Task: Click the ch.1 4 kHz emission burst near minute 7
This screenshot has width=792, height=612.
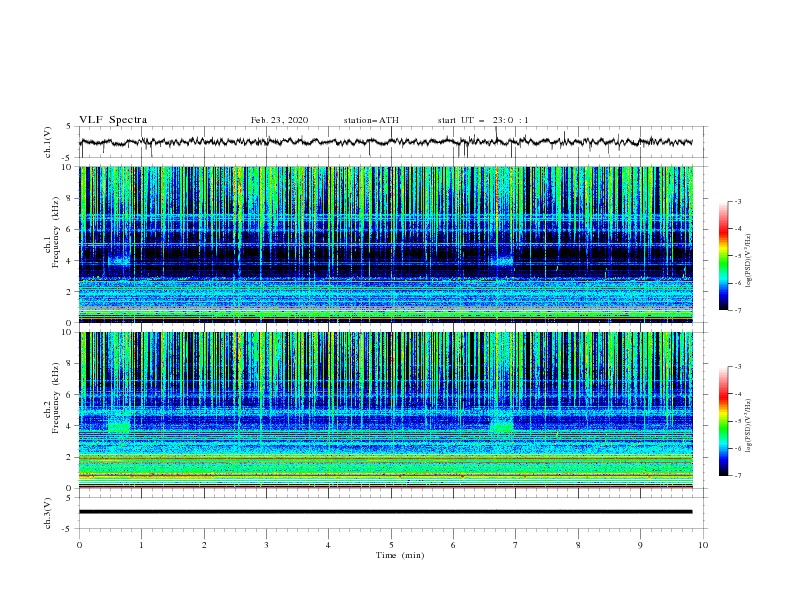Action: click(x=502, y=261)
